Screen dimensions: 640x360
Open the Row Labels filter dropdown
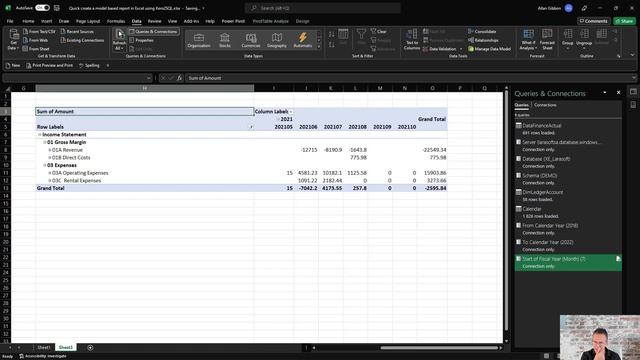(x=251, y=127)
